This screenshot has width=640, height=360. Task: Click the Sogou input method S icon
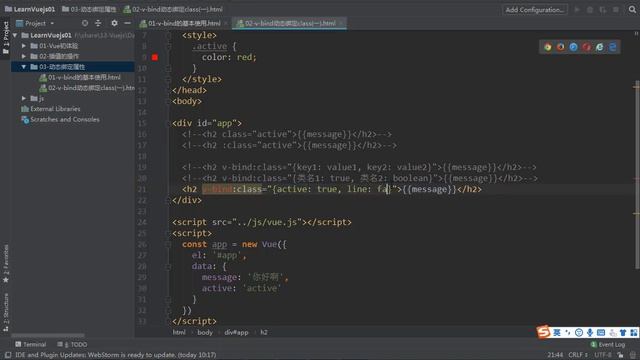(543, 332)
